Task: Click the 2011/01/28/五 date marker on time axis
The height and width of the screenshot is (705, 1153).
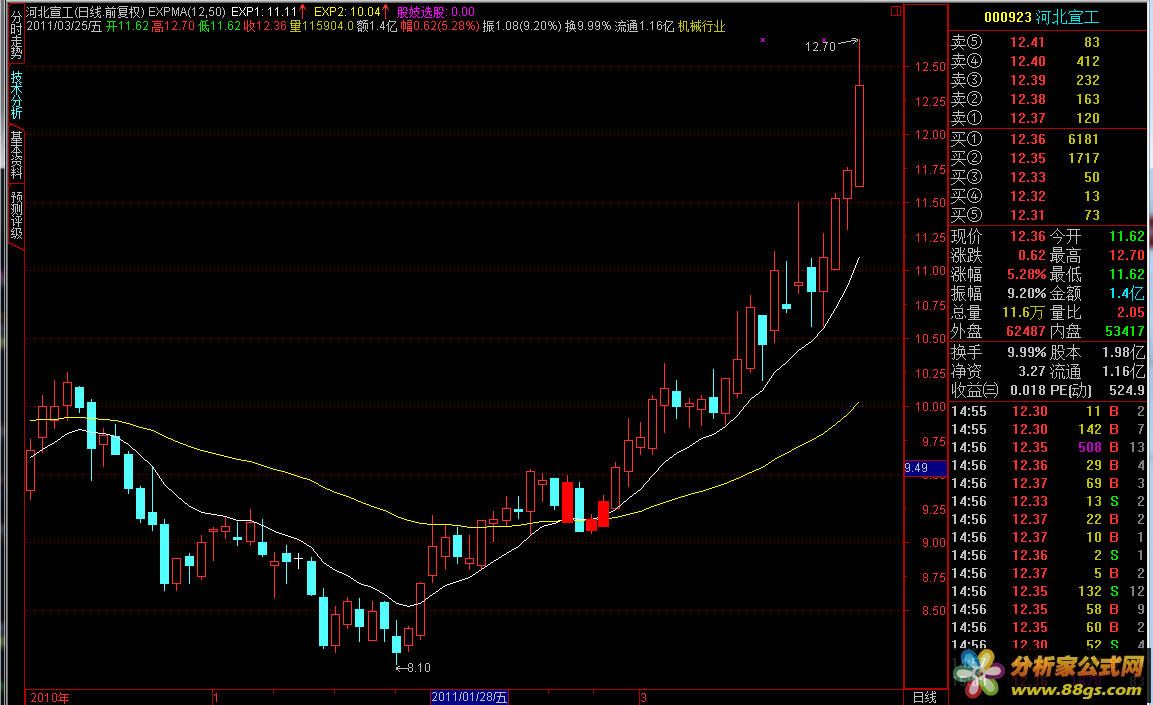Action: (x=469, y=697)
